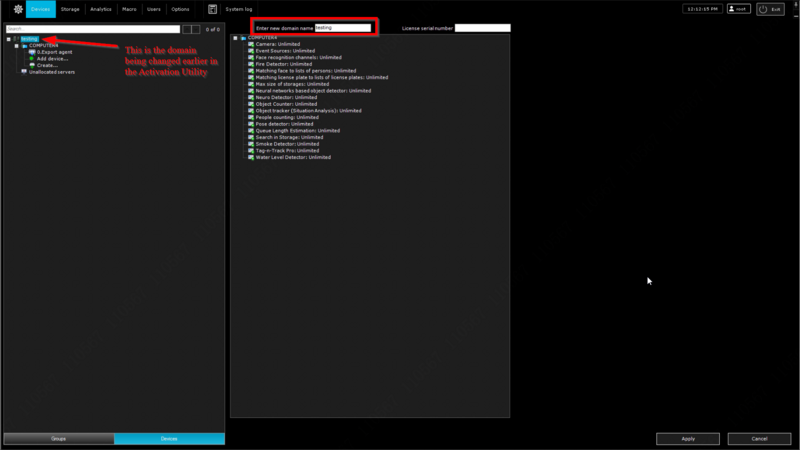The height and width of the screenshot is (450, 800).
Task: Open the Storage tab
Action: (x=70, y=9)
